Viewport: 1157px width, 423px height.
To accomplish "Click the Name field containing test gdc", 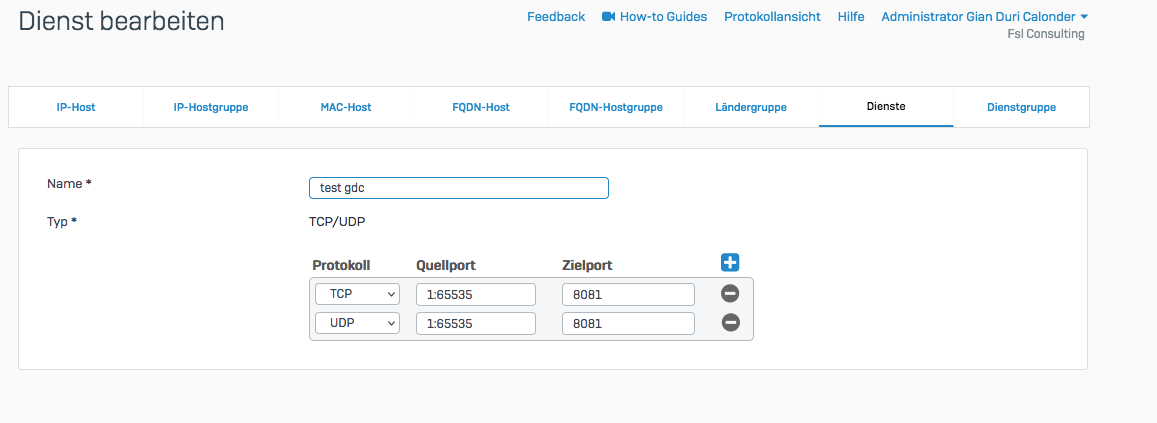I will [458, 188].
